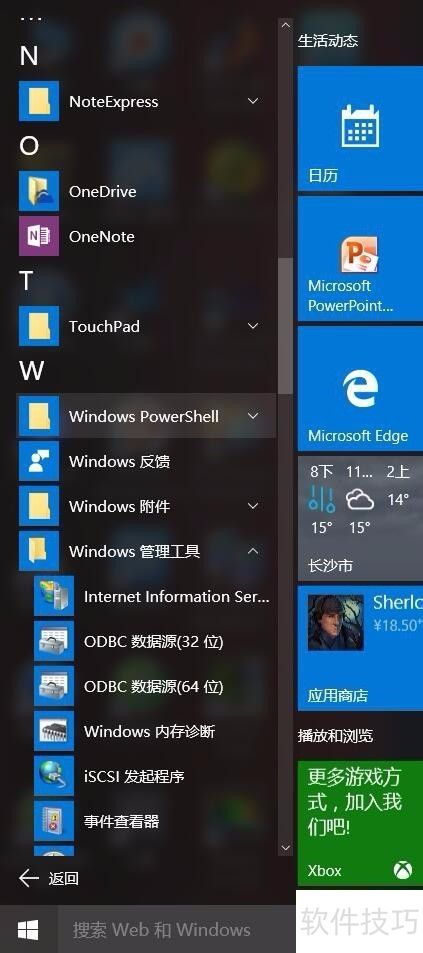Expand the Windows PowerShell chevron
Screen dimensions: 423x953
pyautogui.click(x=253, y=416)
